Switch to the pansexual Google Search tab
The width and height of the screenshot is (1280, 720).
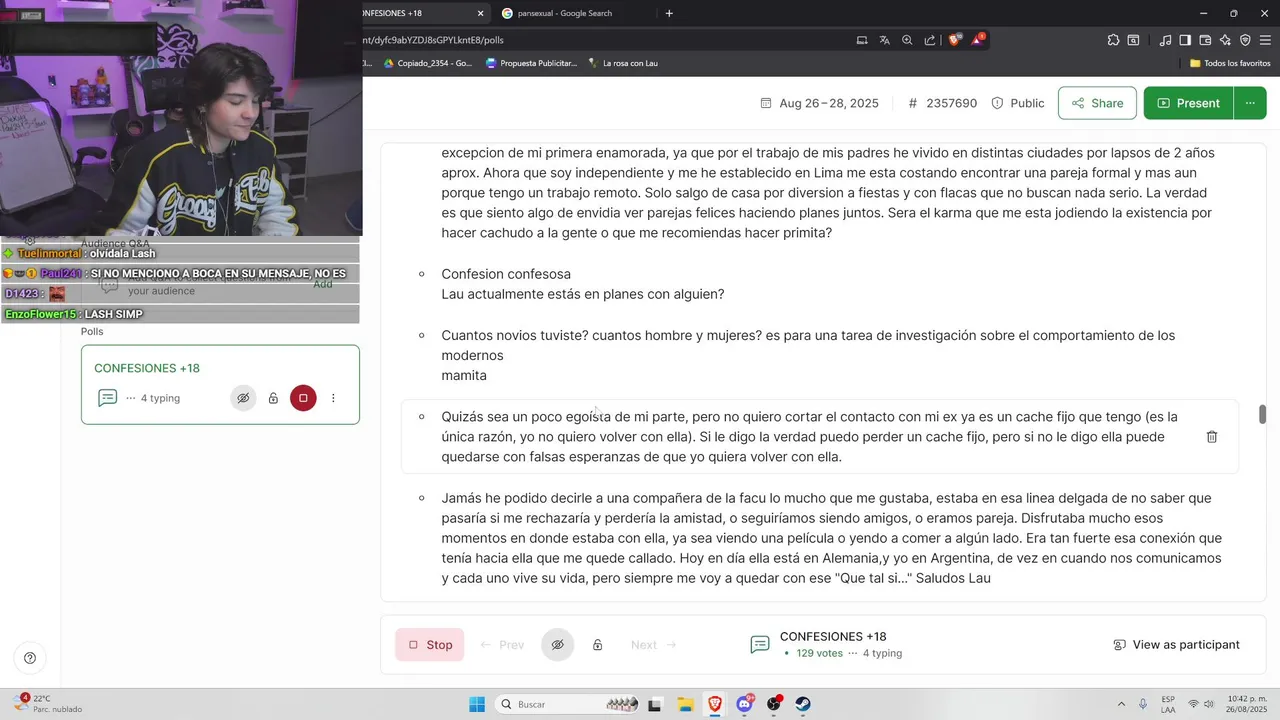[572, 13]
